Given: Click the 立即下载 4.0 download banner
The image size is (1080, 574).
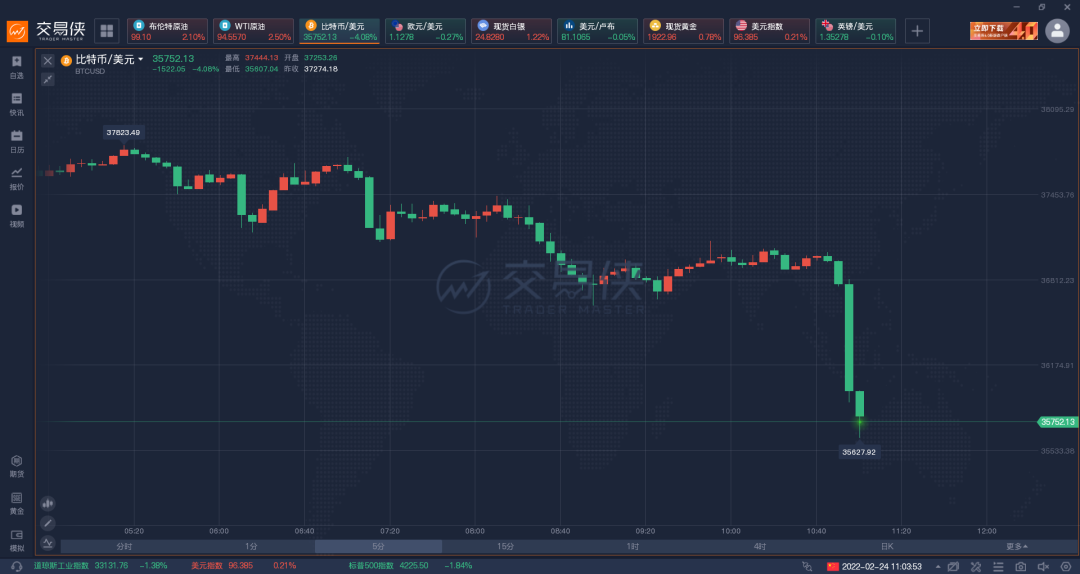Looking at the screenshot, I should tap(1004, 31).
